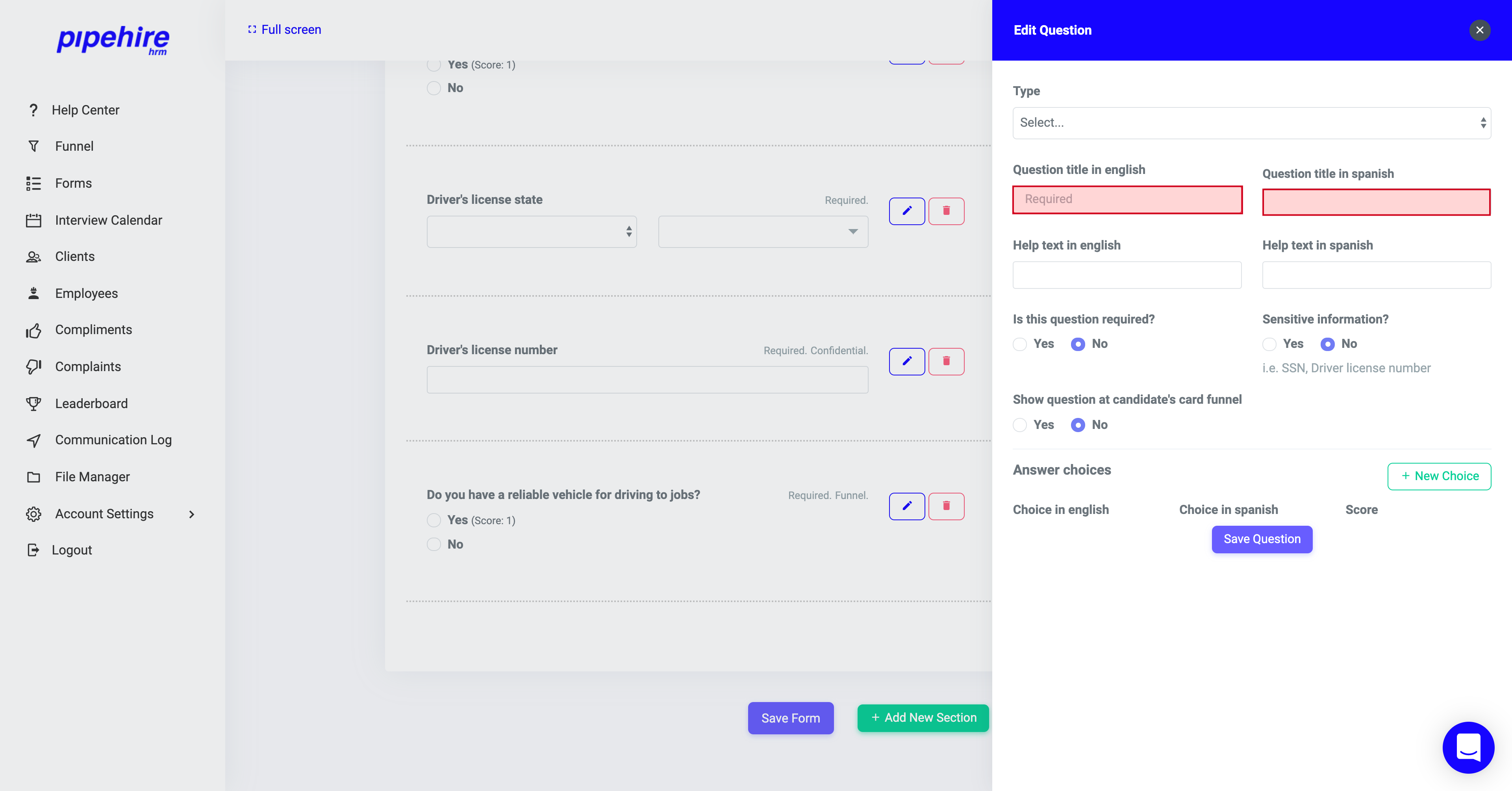Click the Compliments thumbs-up icon
The image size is (1512, 791).
[x=33, y=330]
